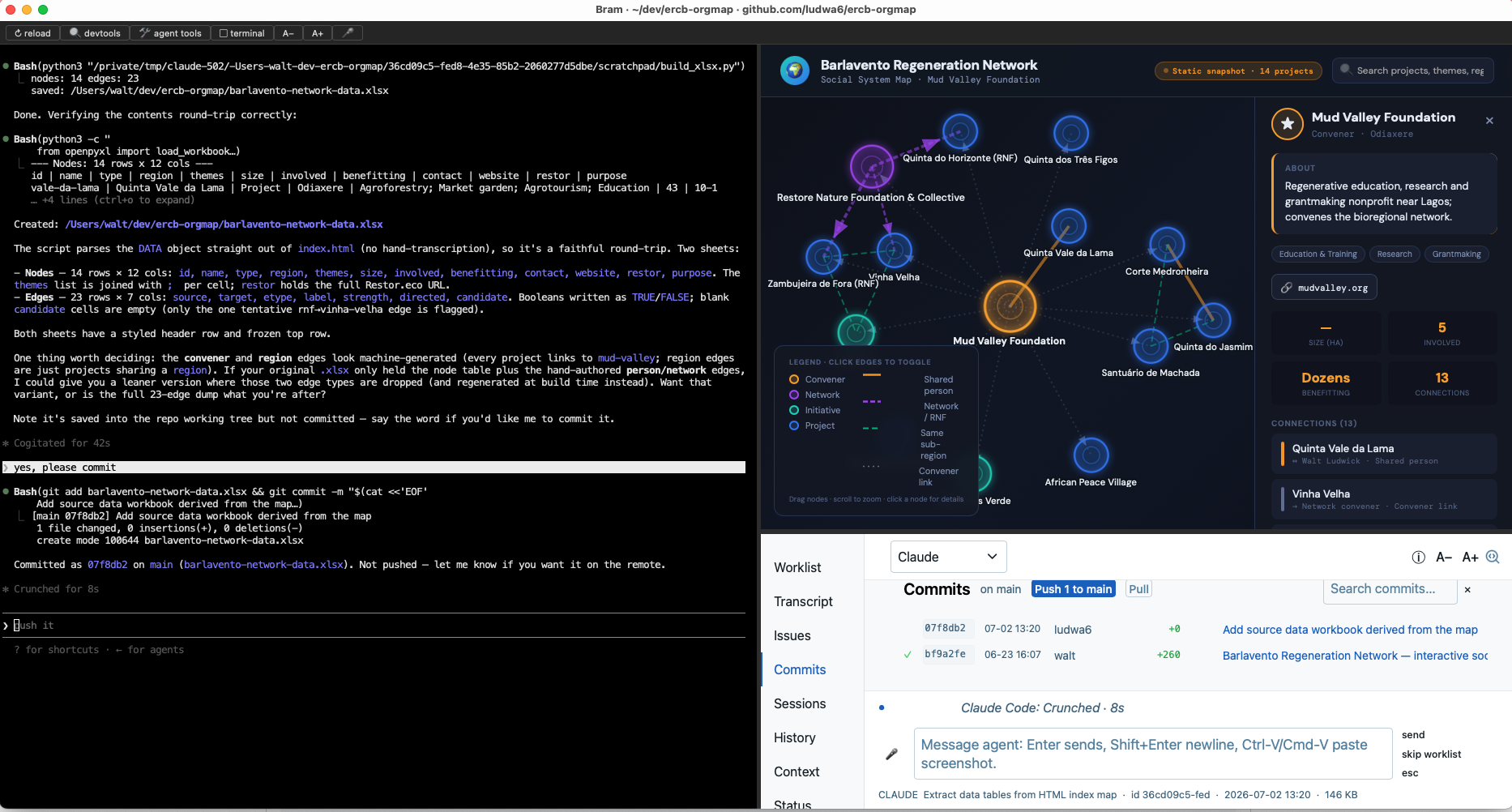The image size is (1512, 812).
Task: Select the African Peace Village node
Action: coord(1091,455)
